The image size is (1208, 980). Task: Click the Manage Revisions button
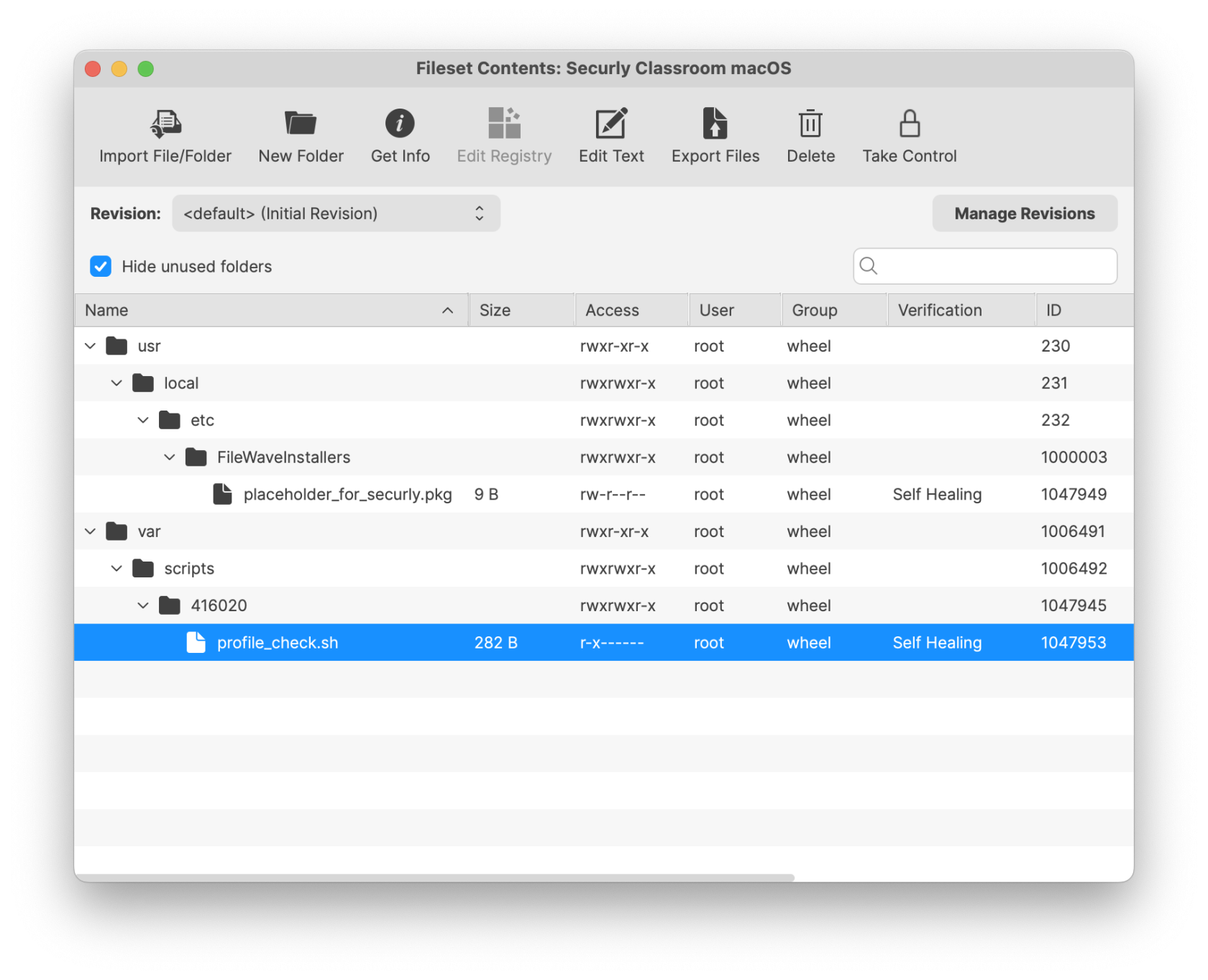click(1025, 214)
